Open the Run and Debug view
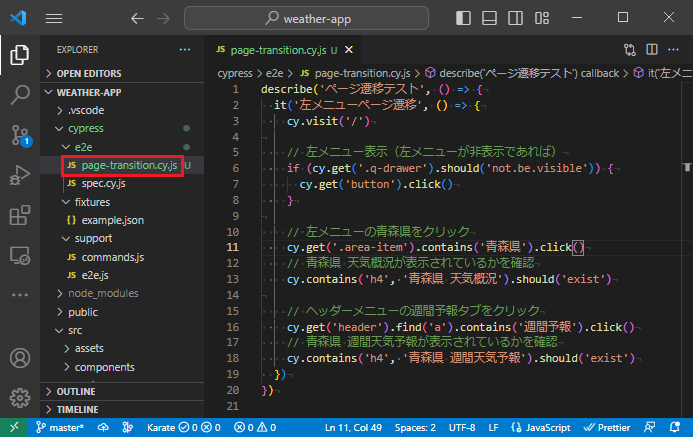693x437 pixels. [20, 175]
